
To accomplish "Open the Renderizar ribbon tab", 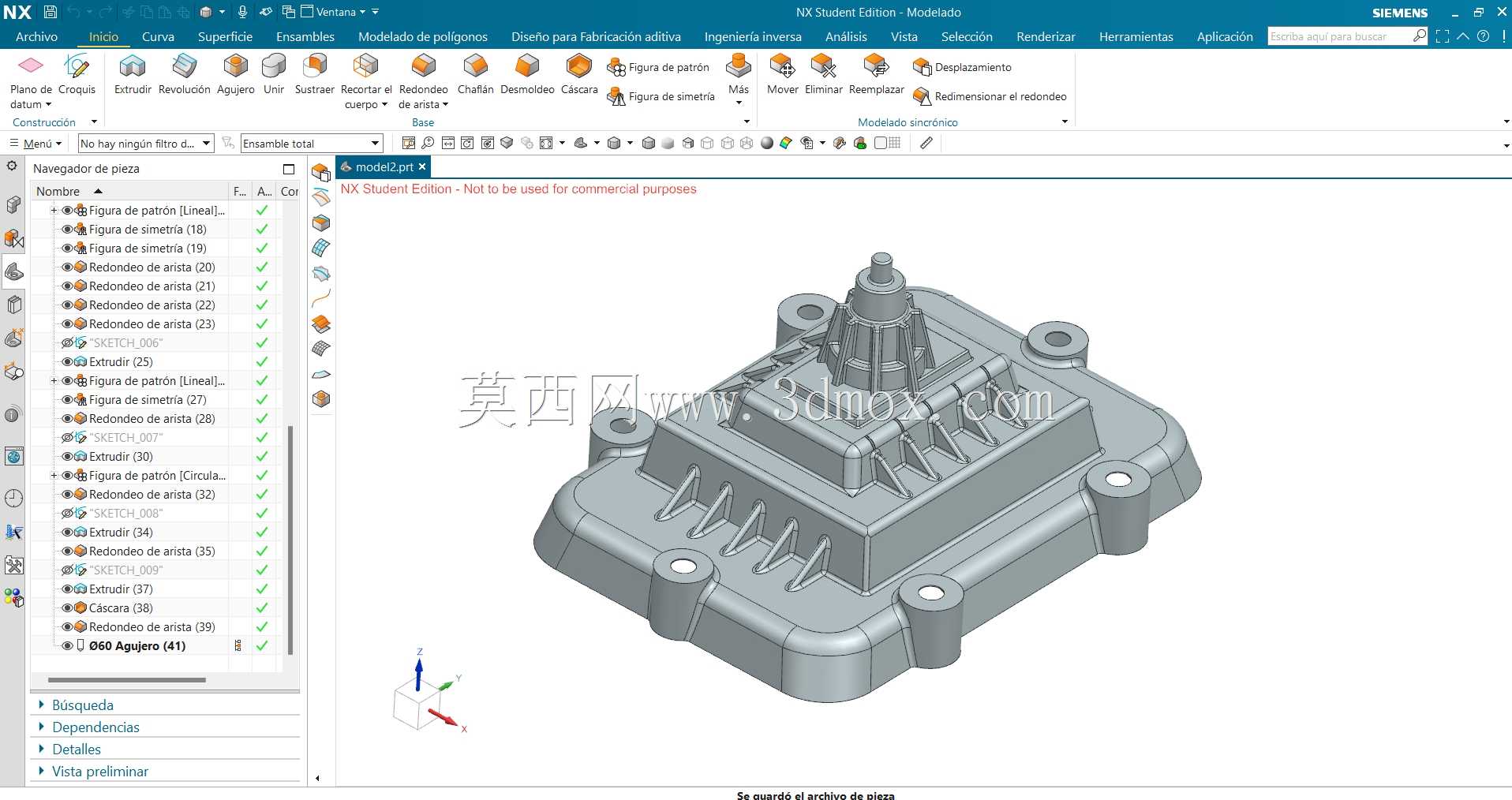I will coord(1046,36).
